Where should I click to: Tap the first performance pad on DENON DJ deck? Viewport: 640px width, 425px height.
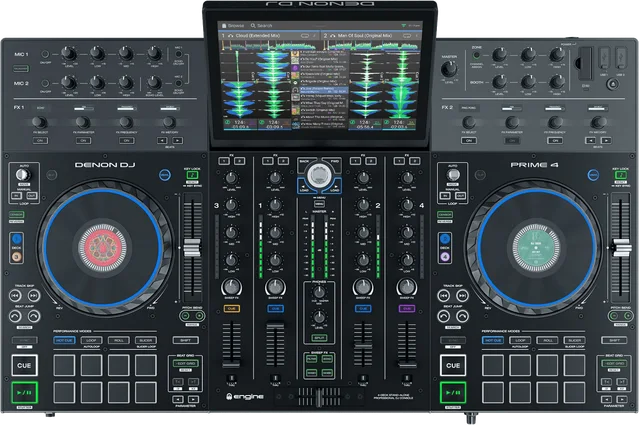point(64,365)
